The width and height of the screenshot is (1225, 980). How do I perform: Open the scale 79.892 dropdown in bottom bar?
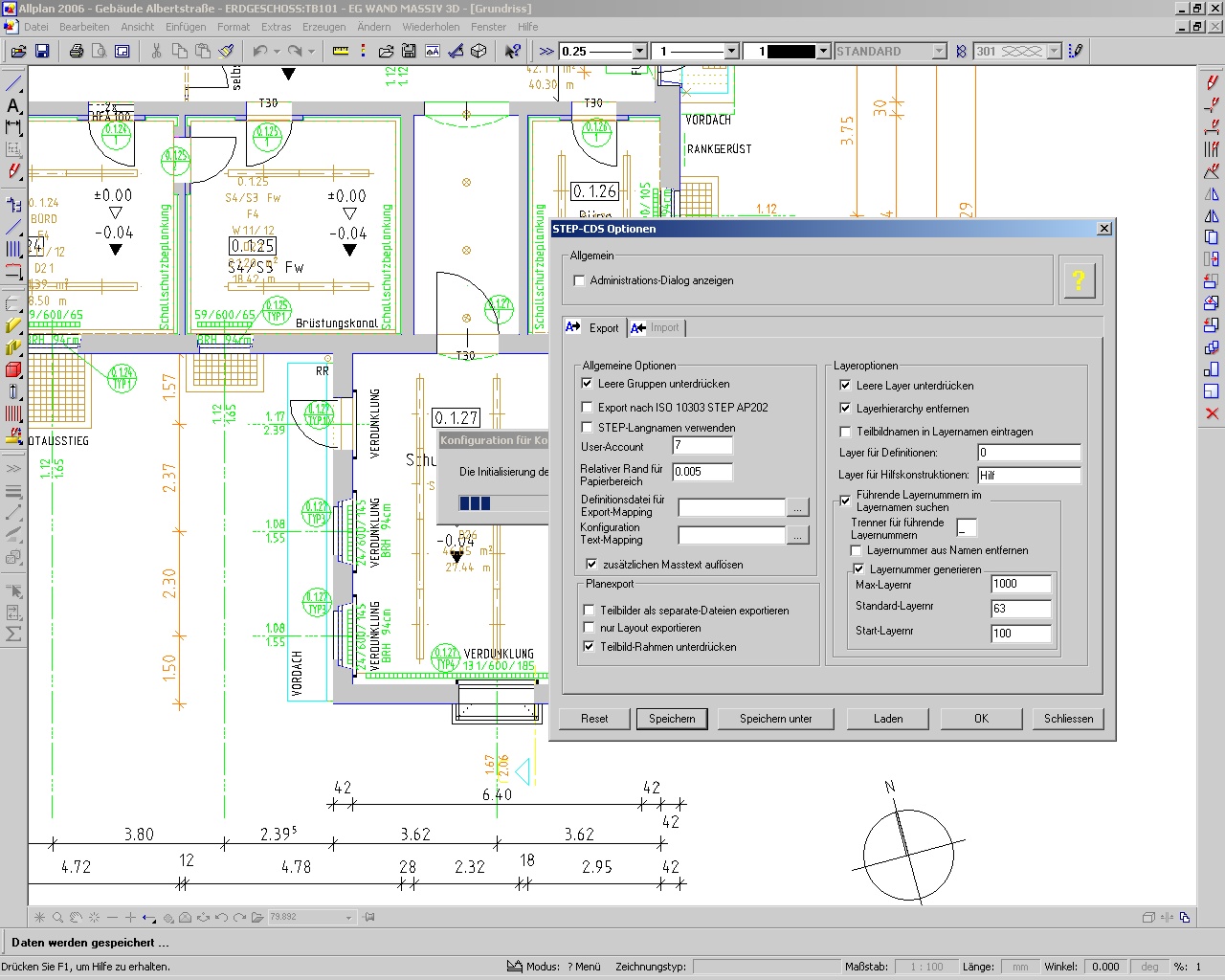[x=348, y=917]
